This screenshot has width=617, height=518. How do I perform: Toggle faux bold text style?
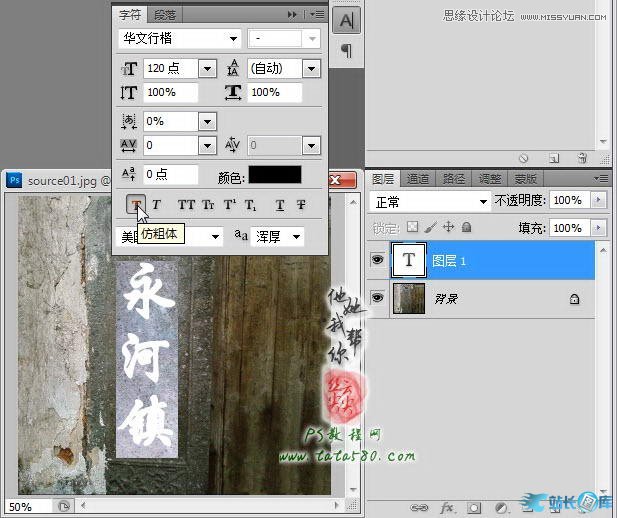137,204
